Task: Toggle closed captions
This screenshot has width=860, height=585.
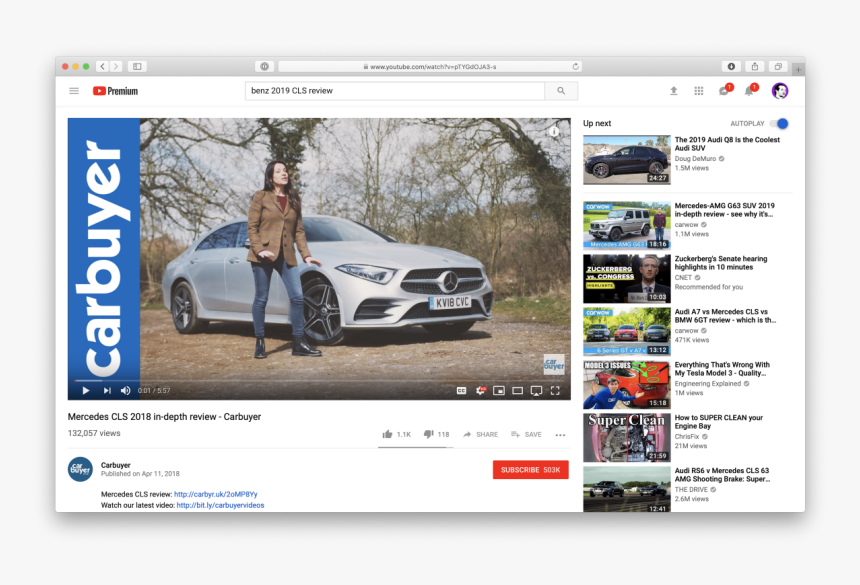Action: tap(461, 390)
